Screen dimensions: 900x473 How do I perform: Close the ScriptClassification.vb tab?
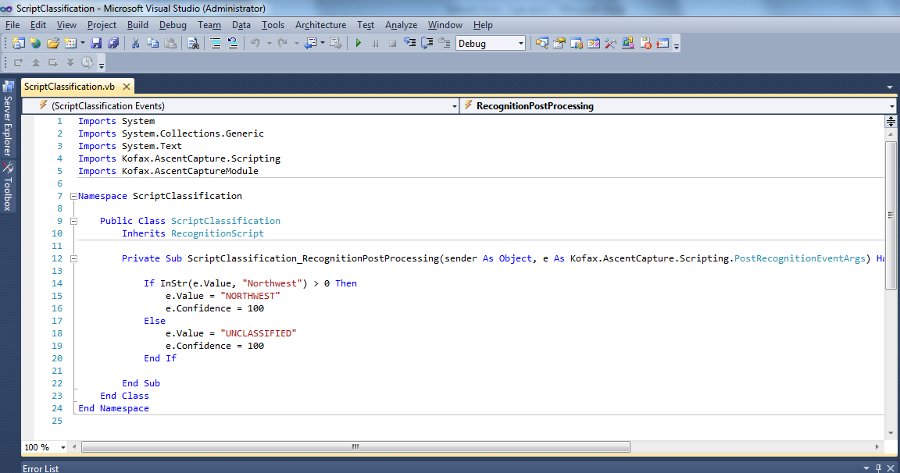(126, 87)
